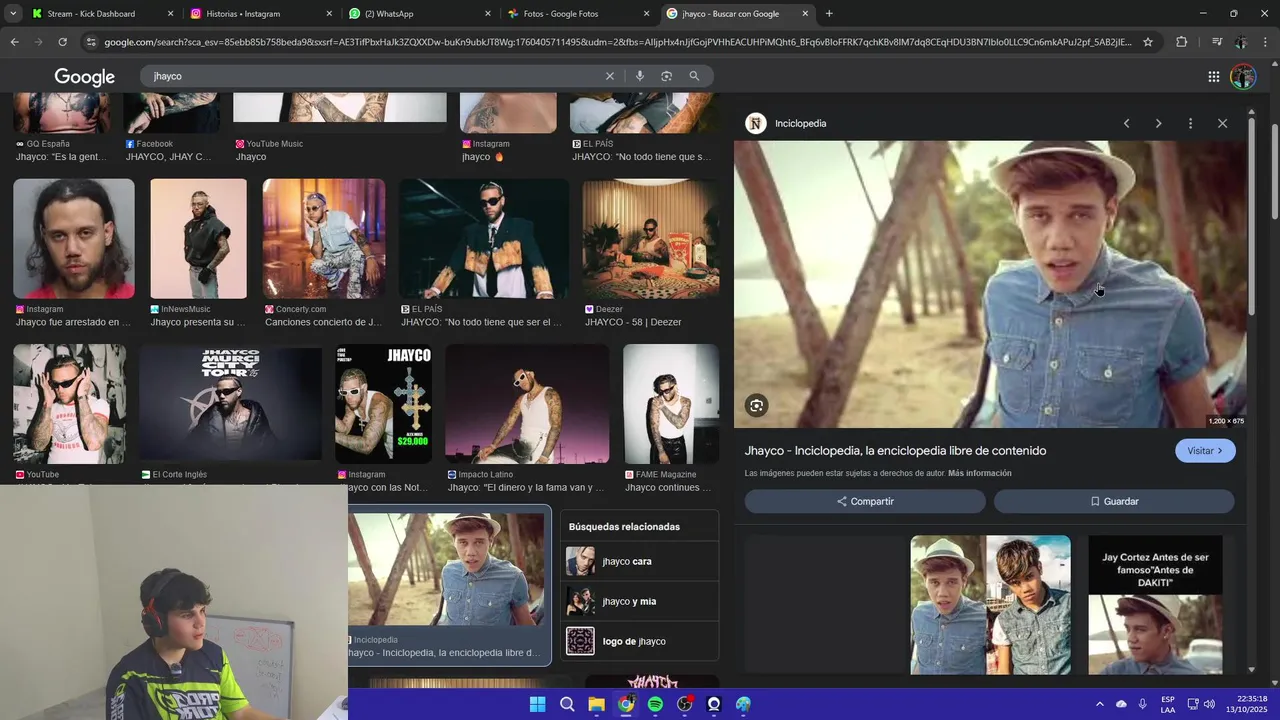
Task: Open the three-dot menu in preview panel
Action: tap(1190, 124)
